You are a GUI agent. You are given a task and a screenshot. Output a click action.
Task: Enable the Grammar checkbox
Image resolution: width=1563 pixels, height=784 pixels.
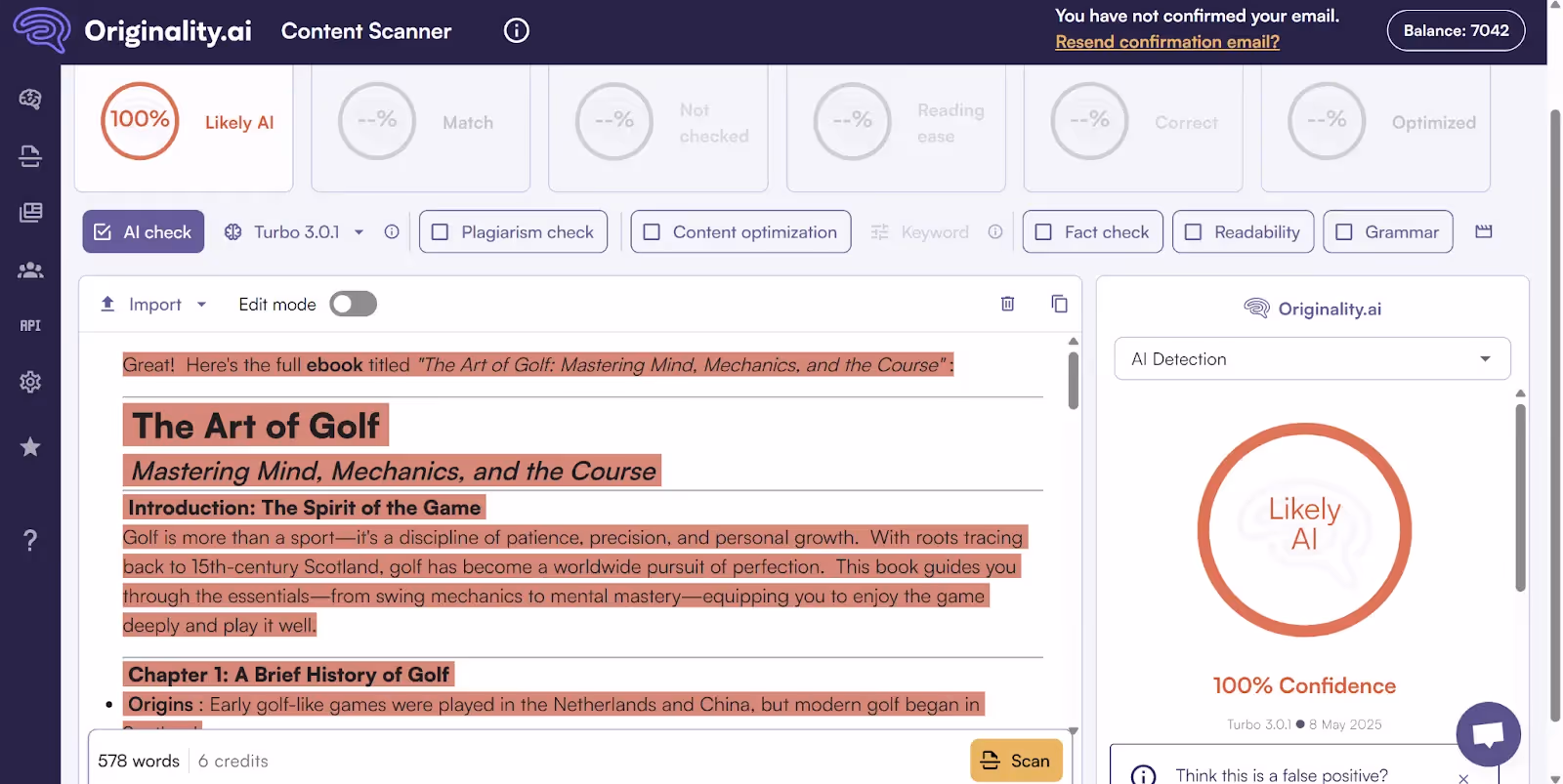coord(1344,232)
